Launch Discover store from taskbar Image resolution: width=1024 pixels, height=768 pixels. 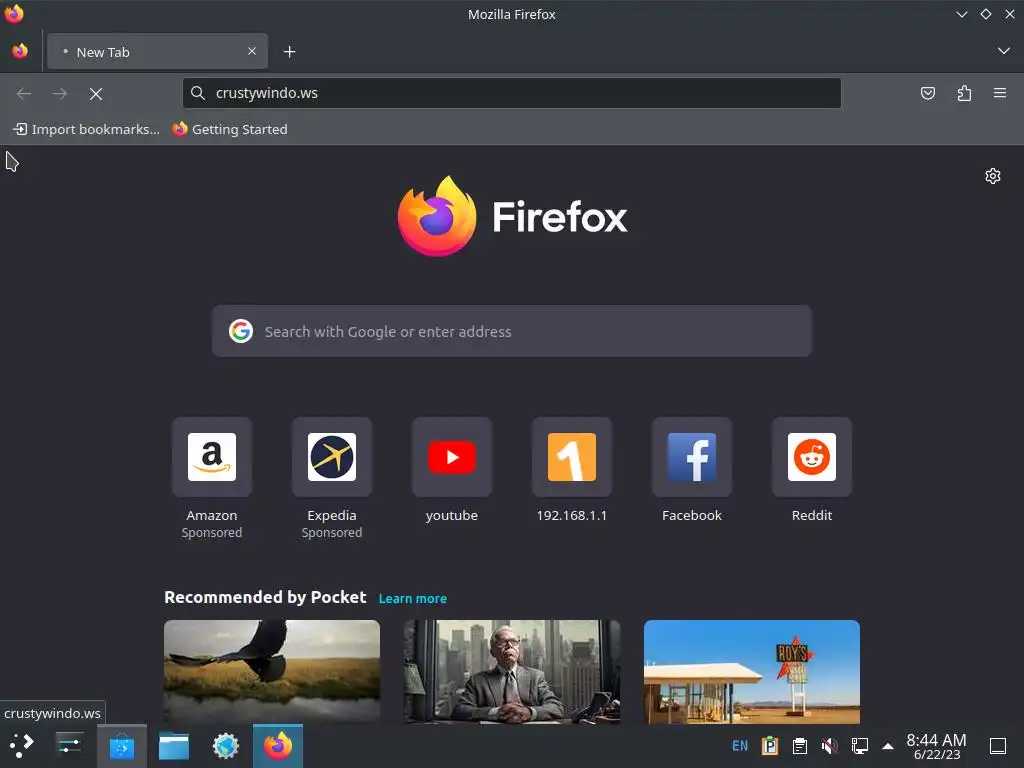coord(121,746)
